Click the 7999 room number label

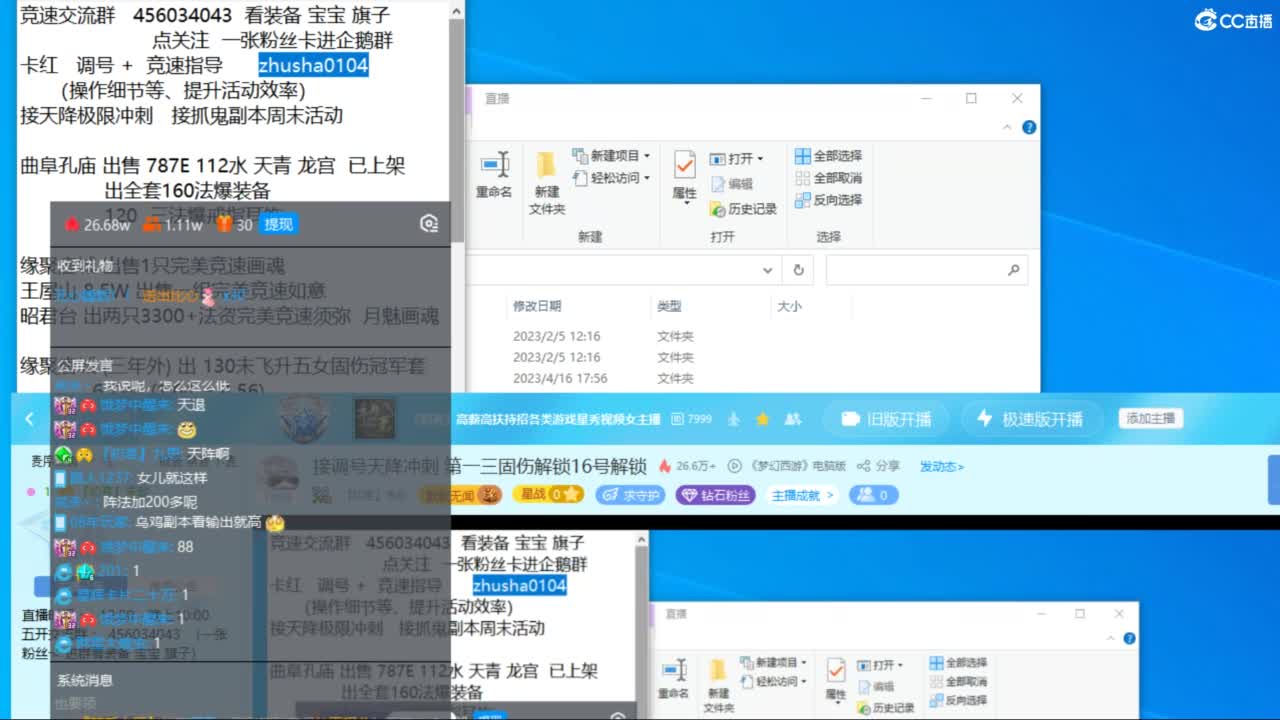[x=692, y=419]
